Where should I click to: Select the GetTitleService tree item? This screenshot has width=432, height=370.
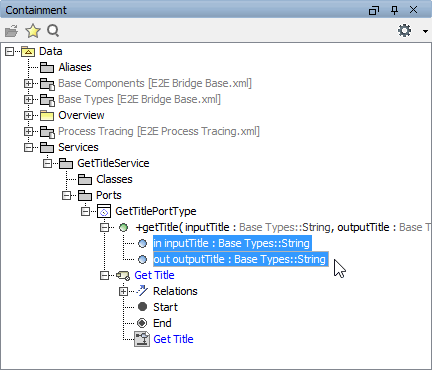[113, 163]
